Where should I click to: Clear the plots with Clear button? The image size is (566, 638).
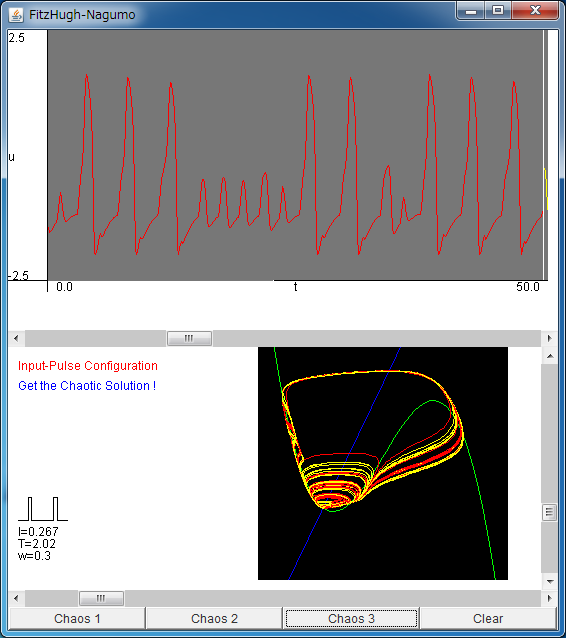pos(488,618)
